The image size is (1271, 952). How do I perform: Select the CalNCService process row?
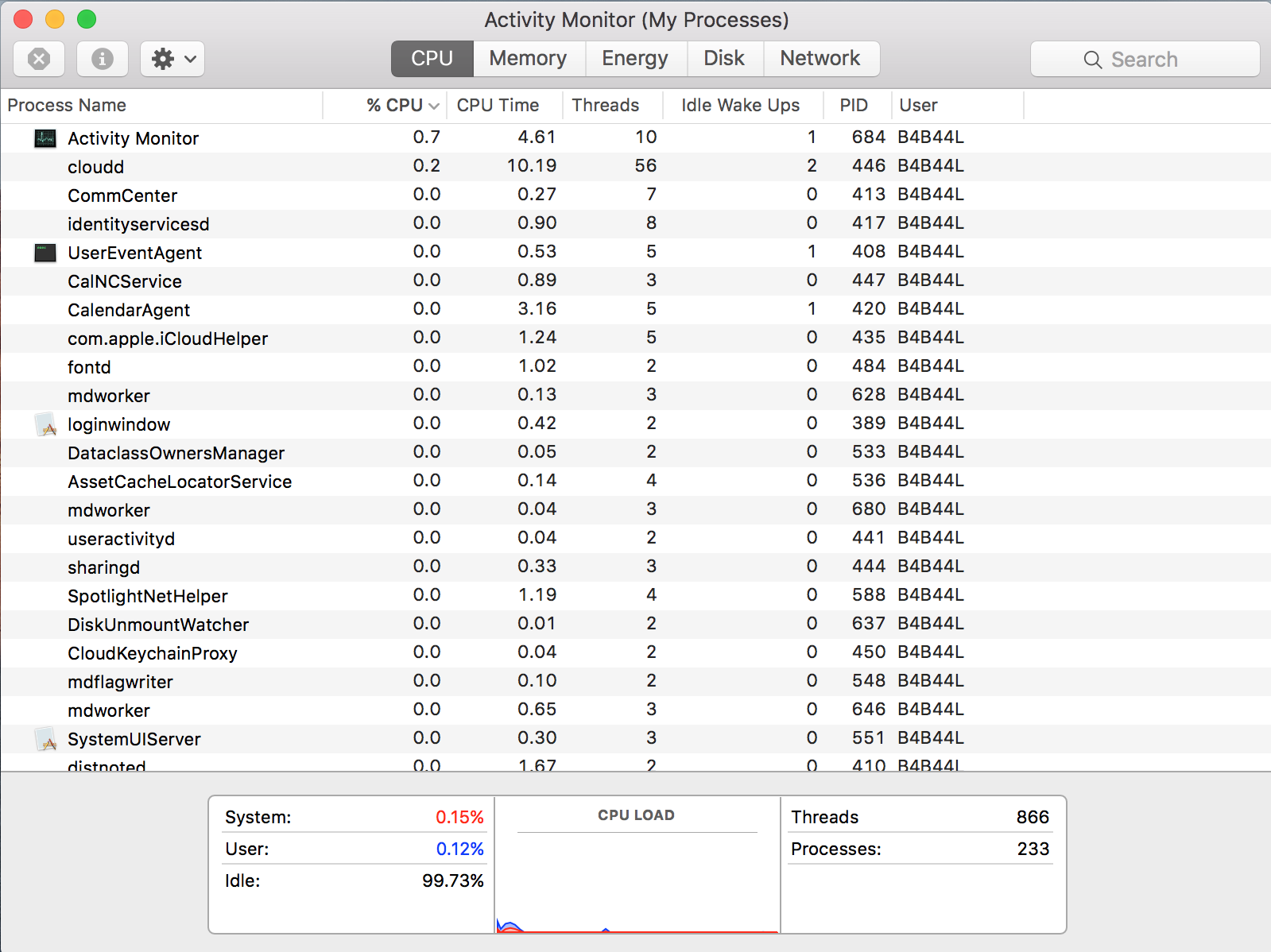pos(635,281)
